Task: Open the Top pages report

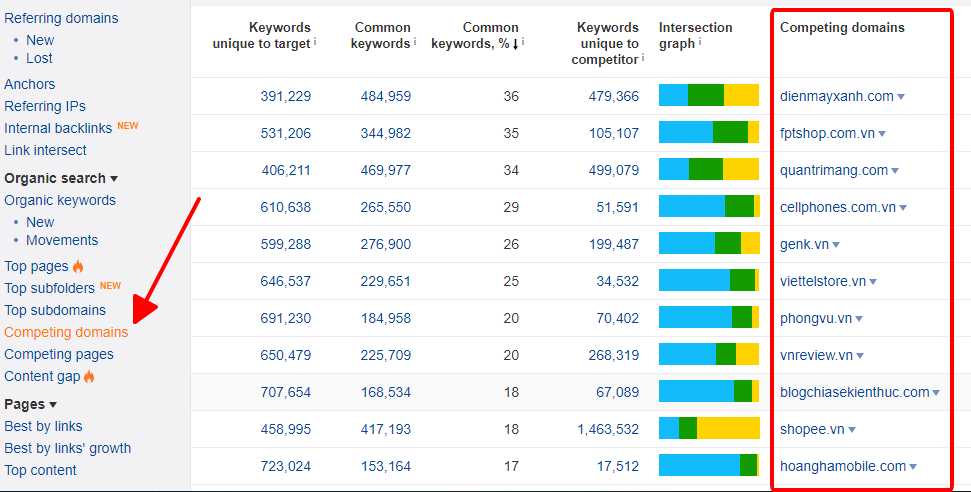Action: click(37, 266)
